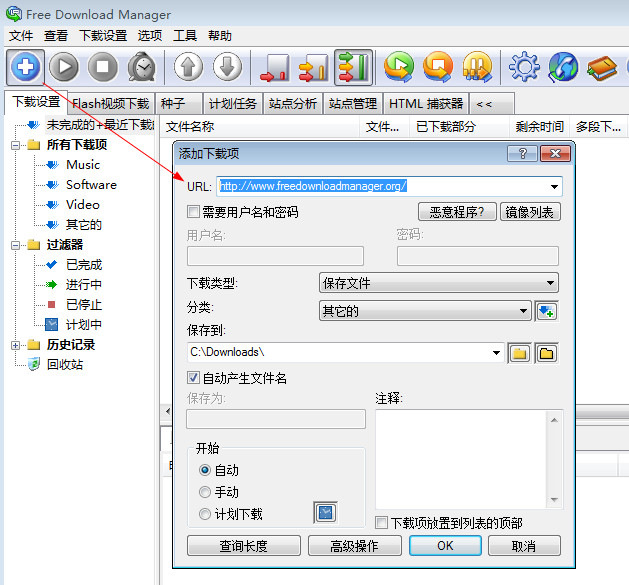Open the 文件 menu
Image resolution: width=629 pixels, height=585 pixels.
[x=21, y=36]
